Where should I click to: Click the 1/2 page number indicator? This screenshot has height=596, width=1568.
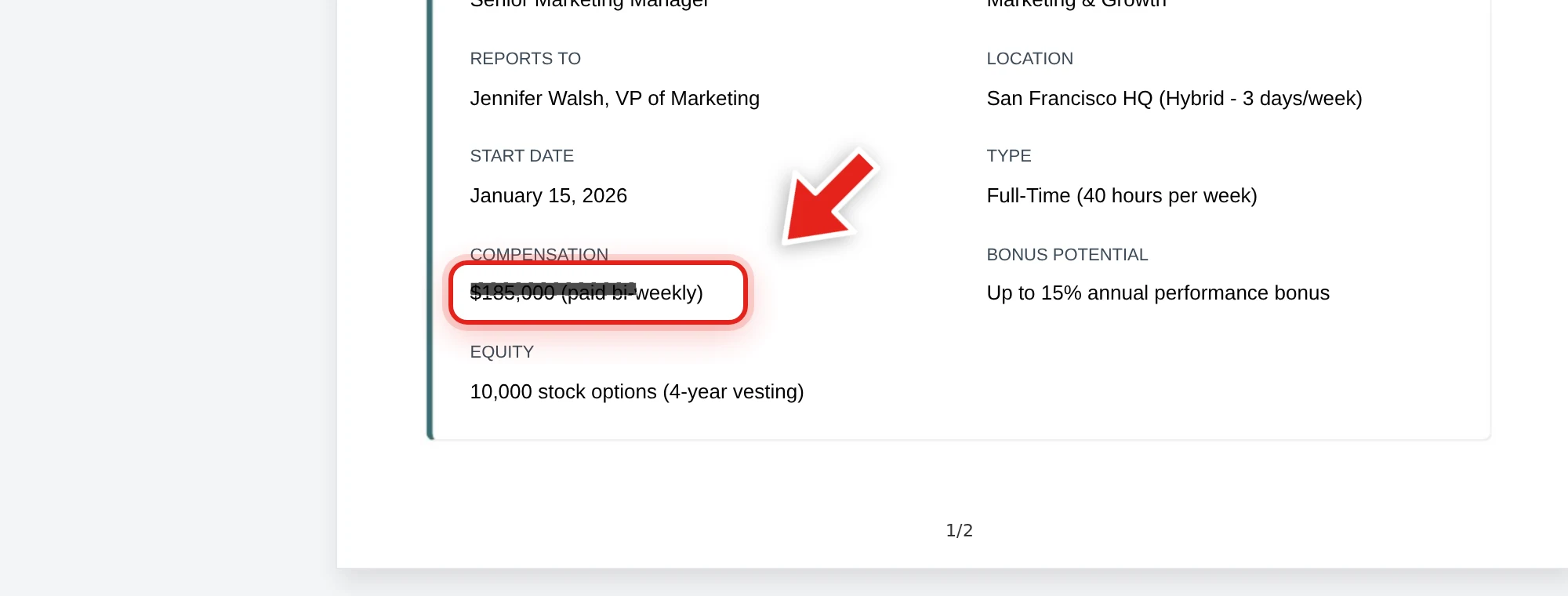[960, 531]
